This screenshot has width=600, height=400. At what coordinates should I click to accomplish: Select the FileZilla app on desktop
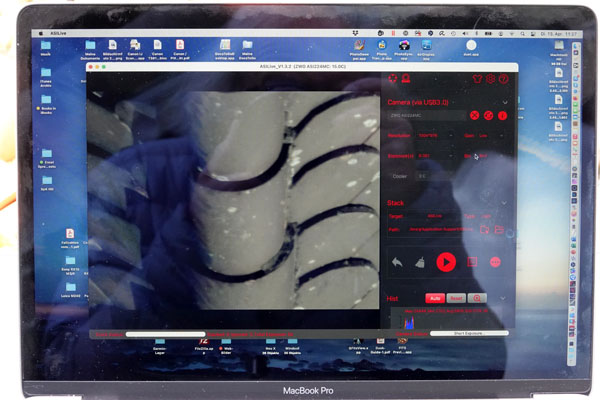coord(204,346)
